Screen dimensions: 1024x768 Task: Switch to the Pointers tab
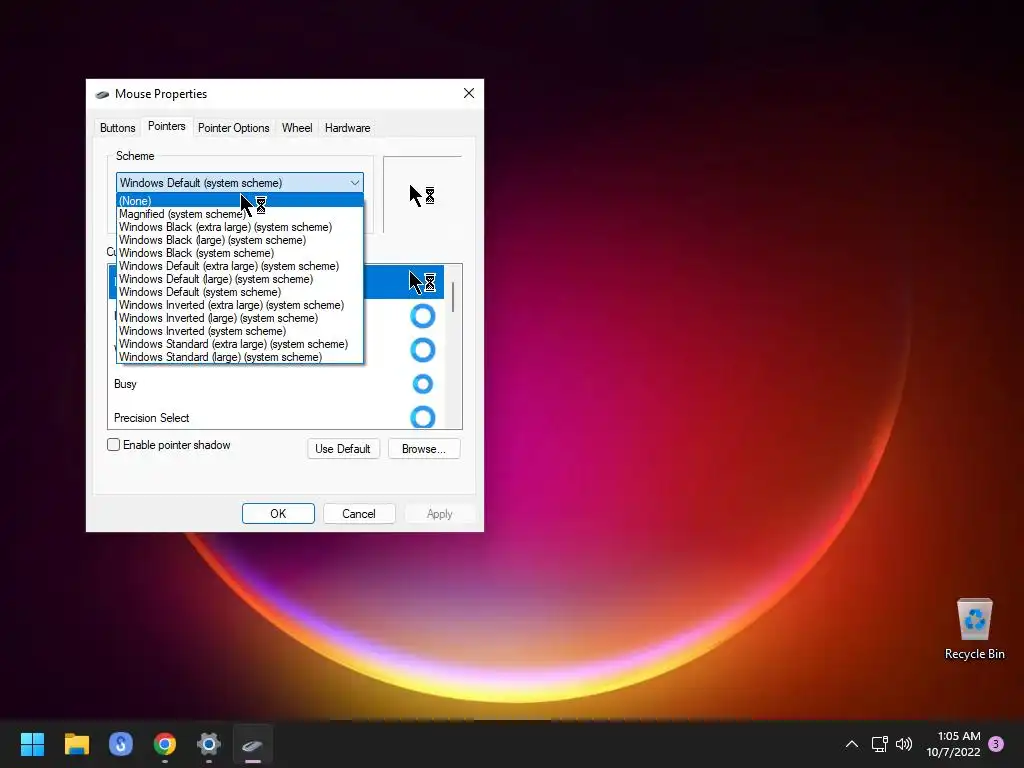[167, 126]
